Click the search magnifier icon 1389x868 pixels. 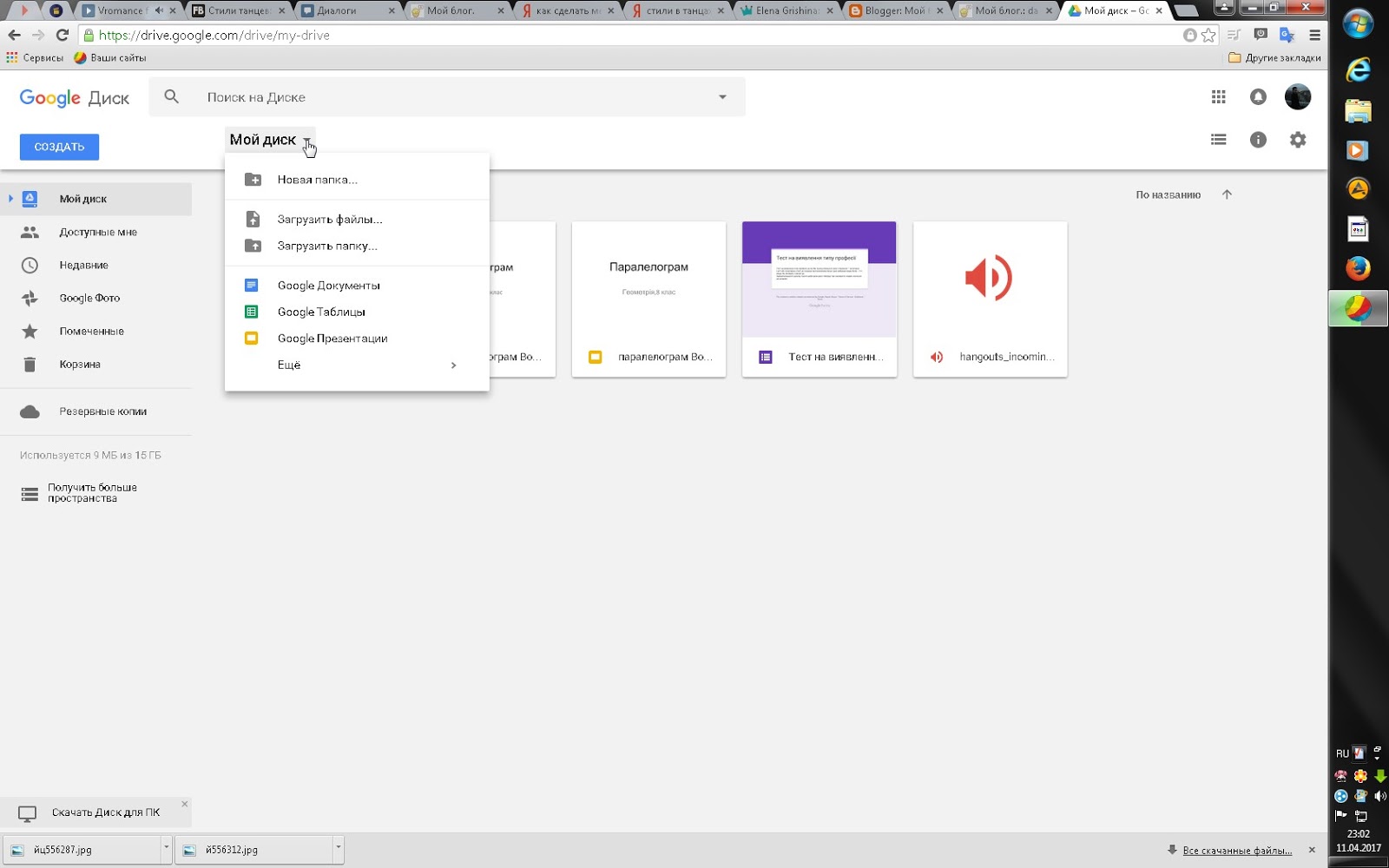[x=172, y=97]
